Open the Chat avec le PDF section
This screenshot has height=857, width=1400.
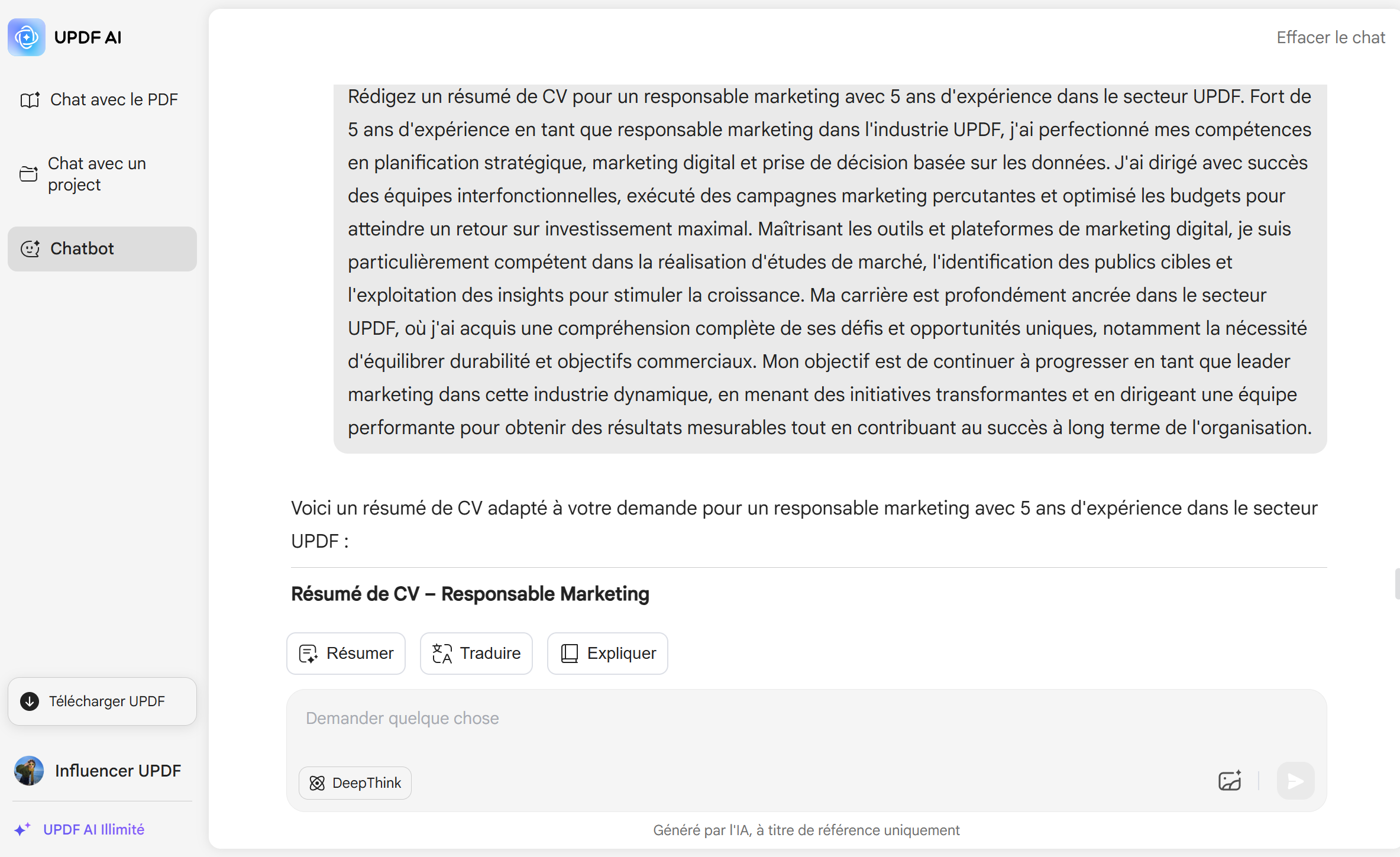pos(102,100)
